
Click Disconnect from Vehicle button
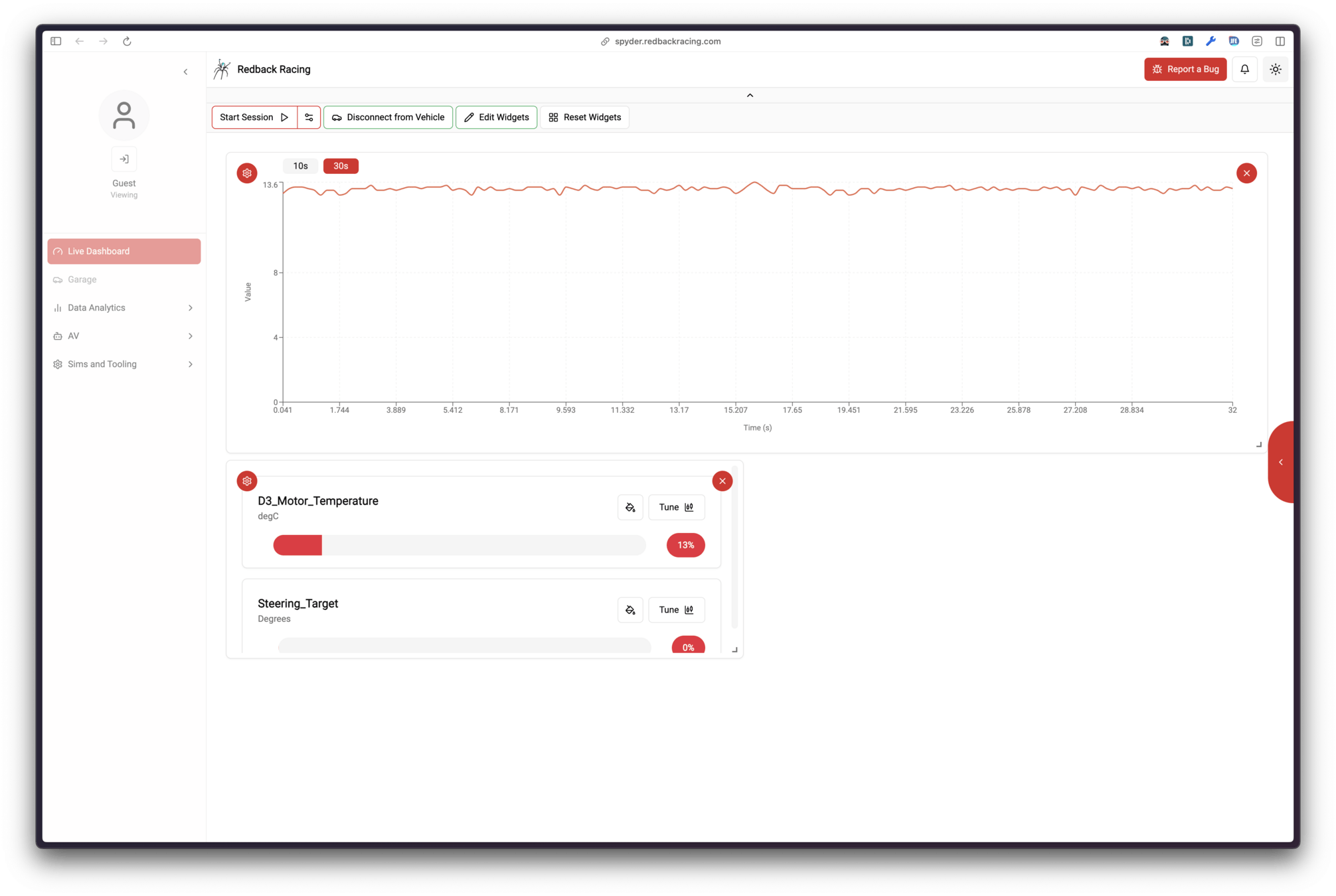tap(388, 117)
